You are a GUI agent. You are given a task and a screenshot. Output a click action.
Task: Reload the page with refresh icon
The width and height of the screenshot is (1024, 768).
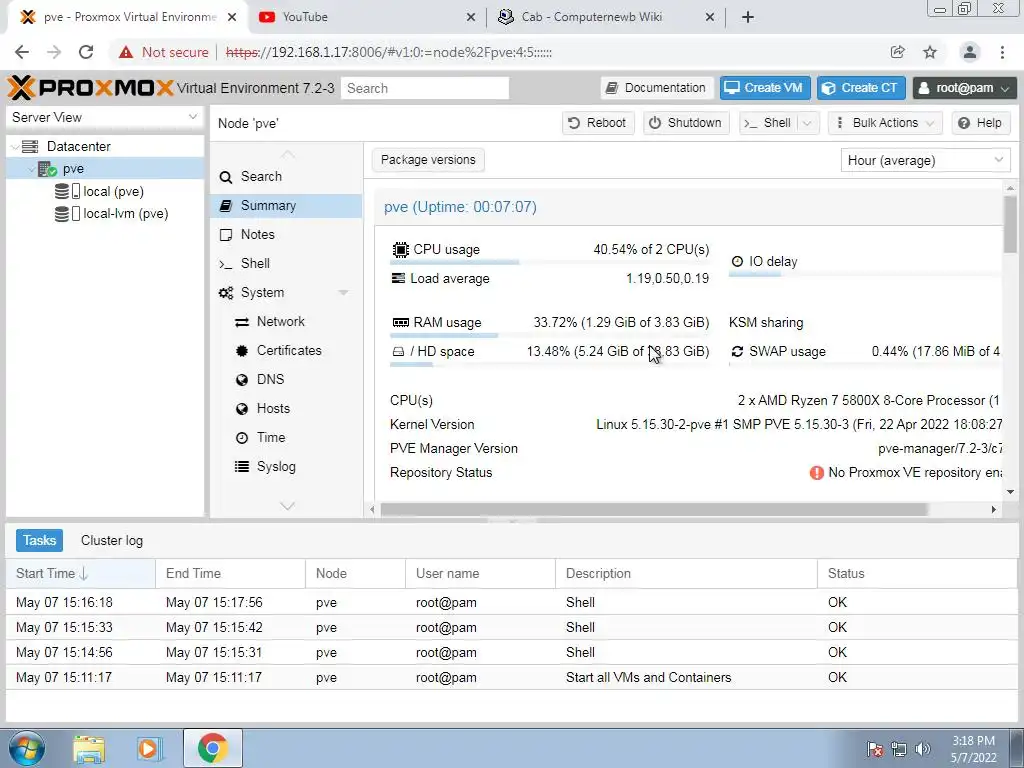(x=86, y=52)
